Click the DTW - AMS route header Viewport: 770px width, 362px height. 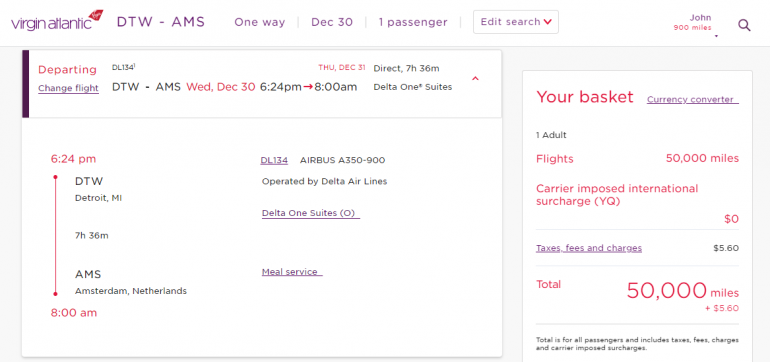coord(161,22)
